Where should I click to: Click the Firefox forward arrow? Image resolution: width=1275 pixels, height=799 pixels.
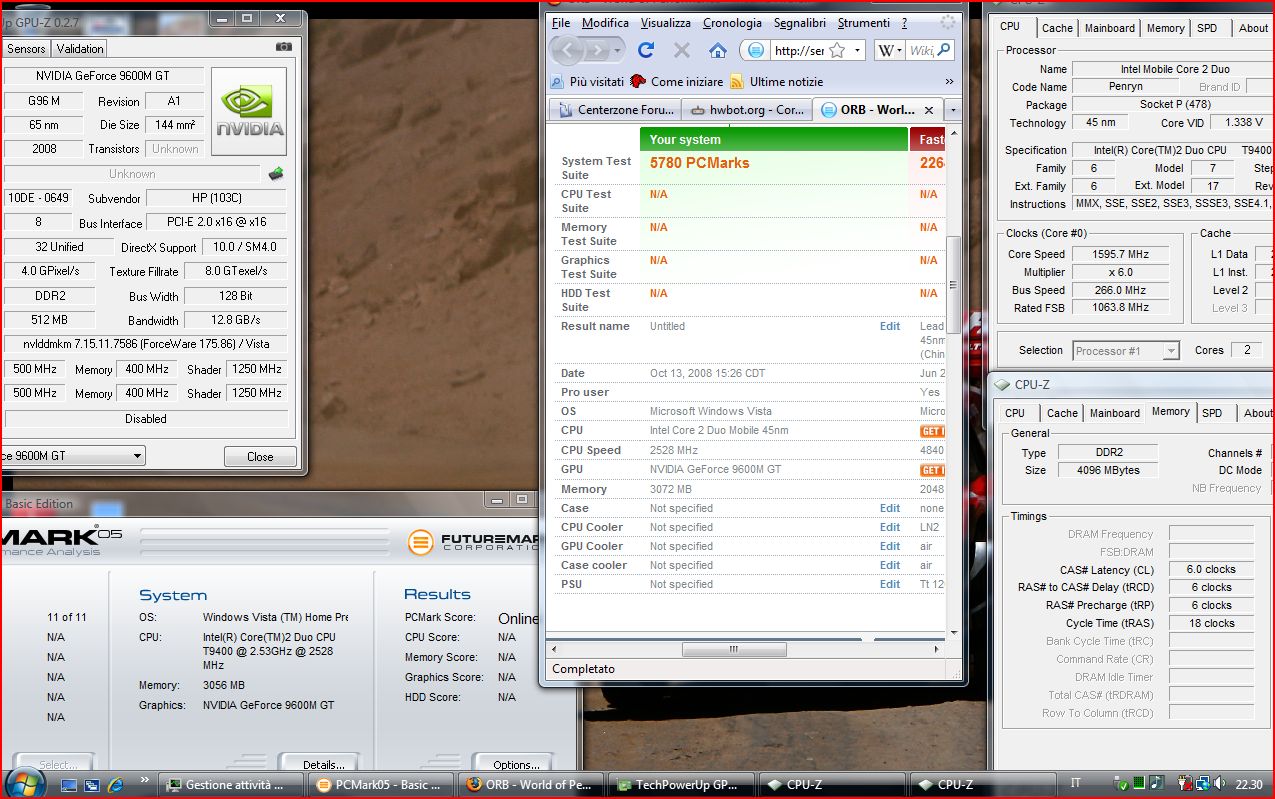point(597,50)
